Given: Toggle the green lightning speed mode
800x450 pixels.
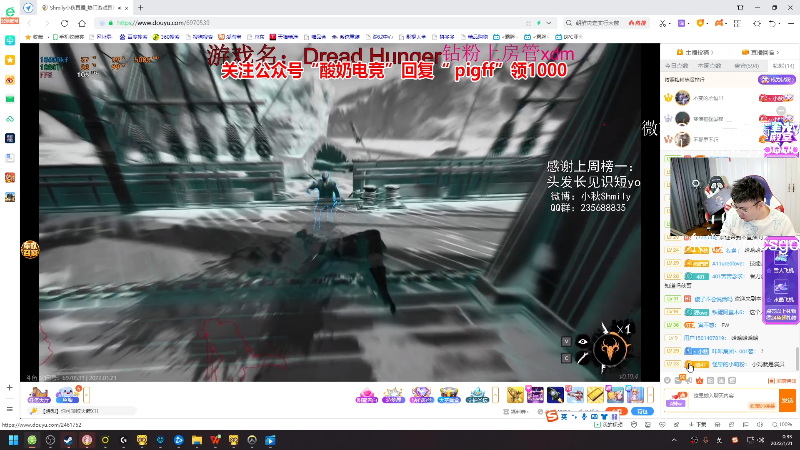Looking at the screenshot, I should (x=539, y=23).
